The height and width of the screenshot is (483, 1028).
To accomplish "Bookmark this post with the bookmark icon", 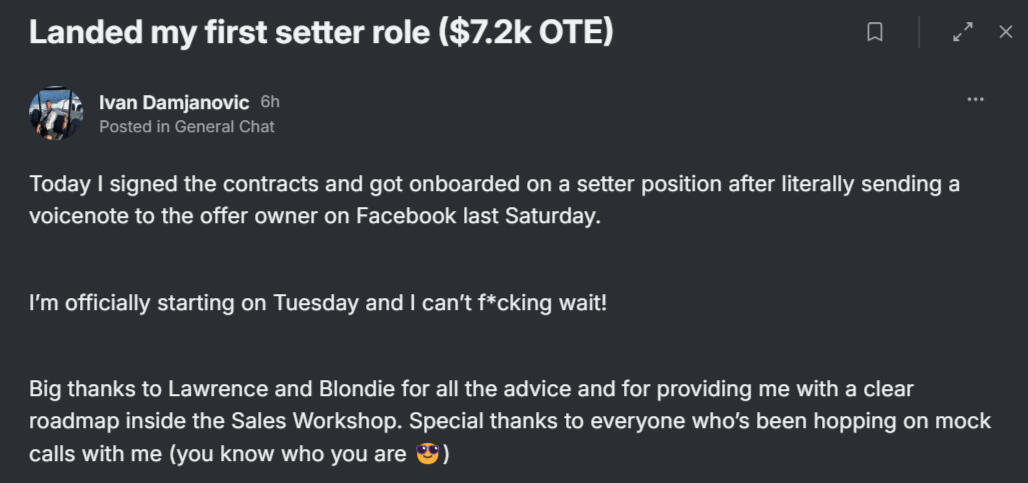I will [875, 33].
